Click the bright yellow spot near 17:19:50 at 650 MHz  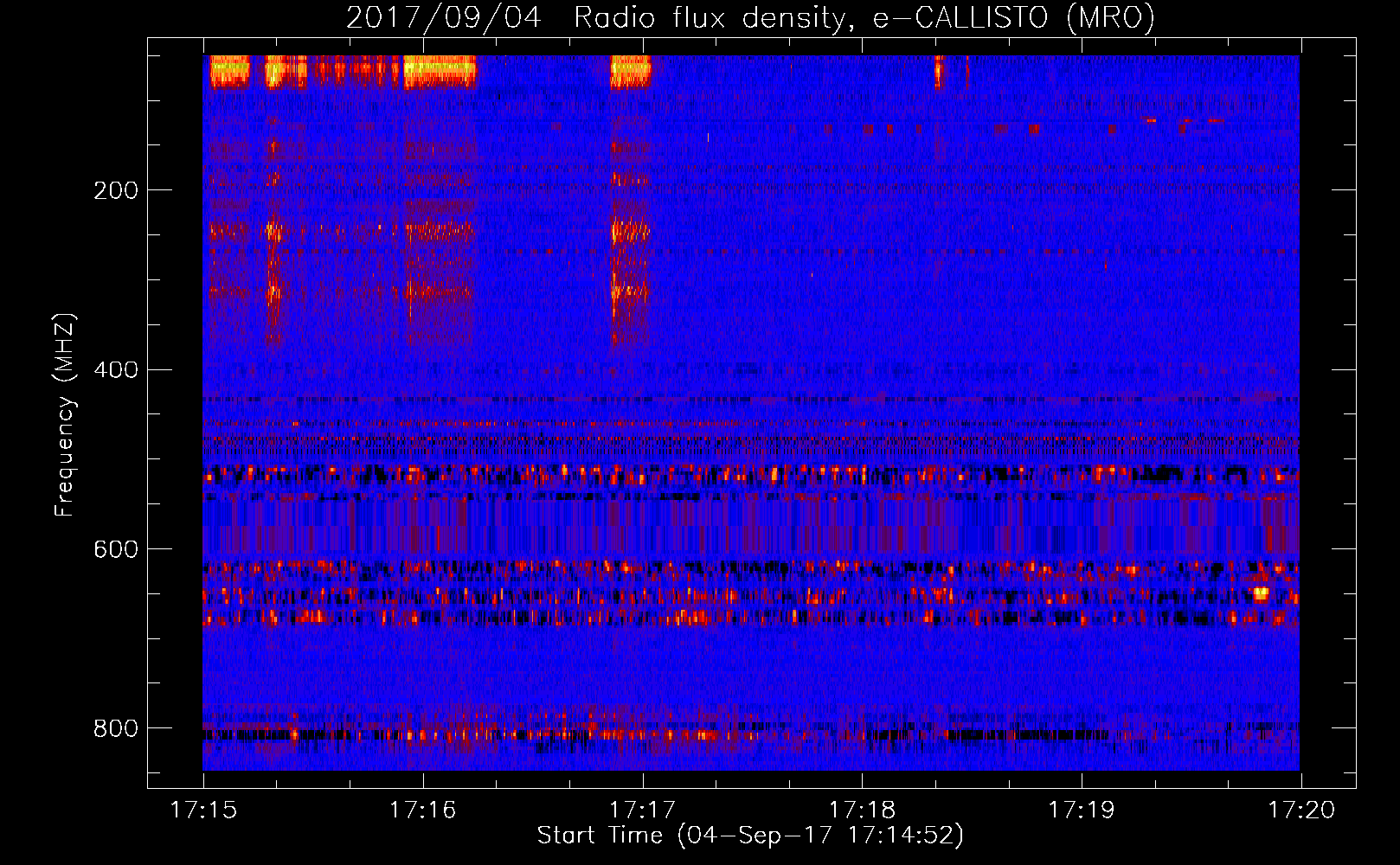[x=1261, y=593]
